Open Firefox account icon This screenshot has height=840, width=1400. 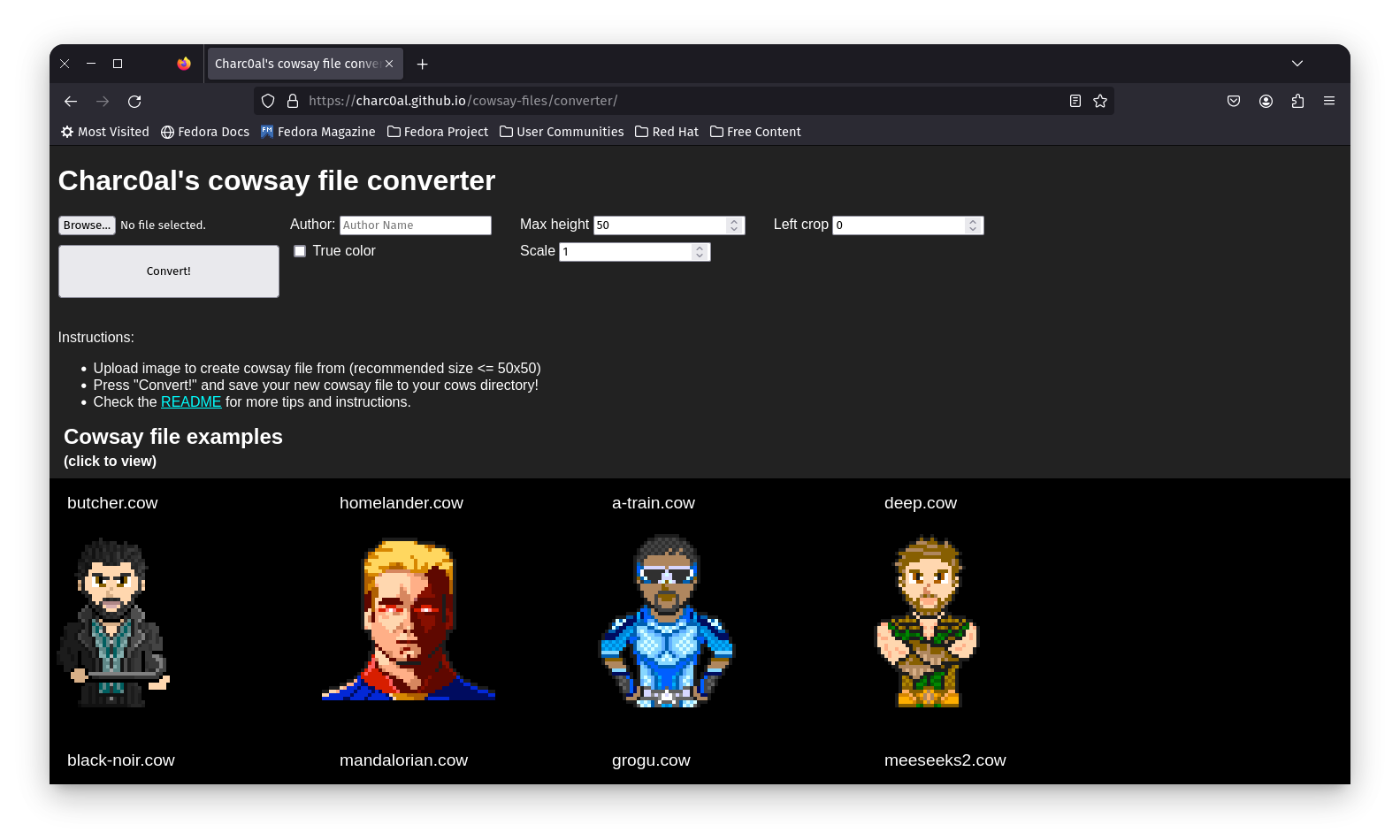coord(1266,101)
